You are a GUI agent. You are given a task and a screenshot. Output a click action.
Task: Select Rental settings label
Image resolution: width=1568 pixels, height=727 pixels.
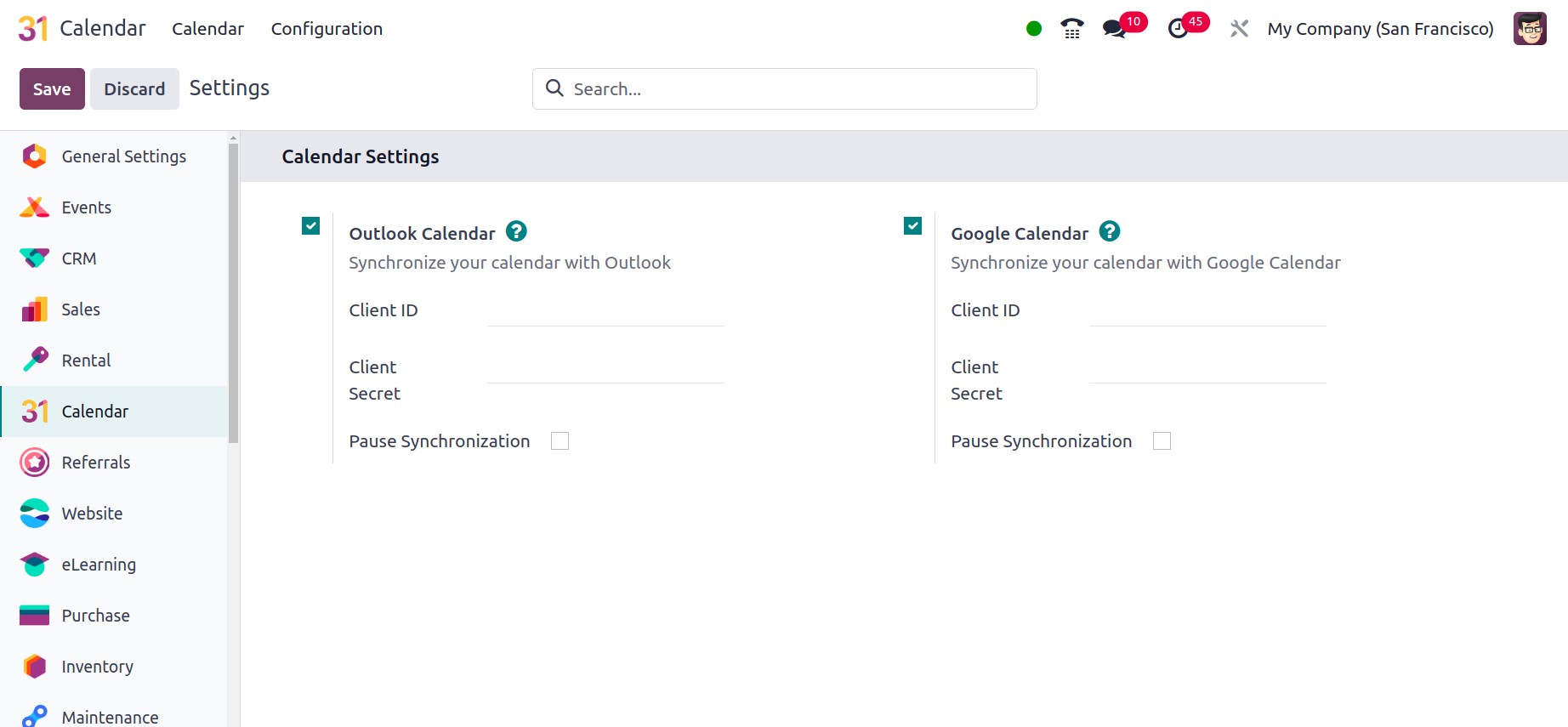86,361
